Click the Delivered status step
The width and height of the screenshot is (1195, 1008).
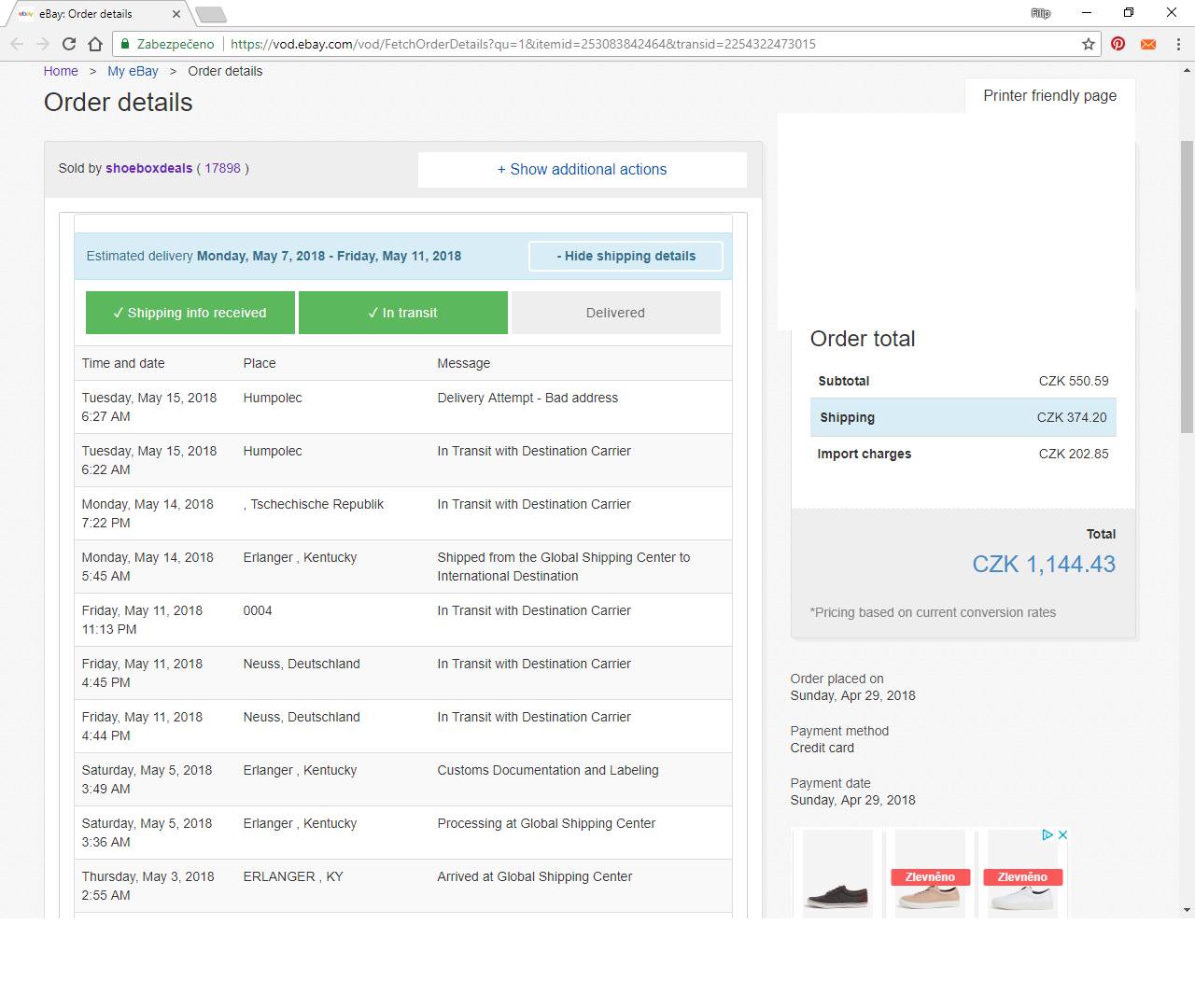point(616,313)
